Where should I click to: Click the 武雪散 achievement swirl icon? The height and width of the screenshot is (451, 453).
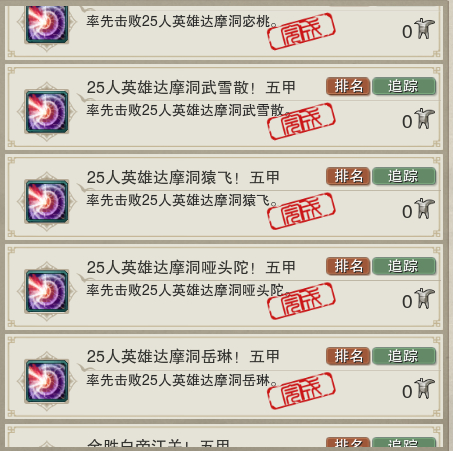(x=47, y=112)
